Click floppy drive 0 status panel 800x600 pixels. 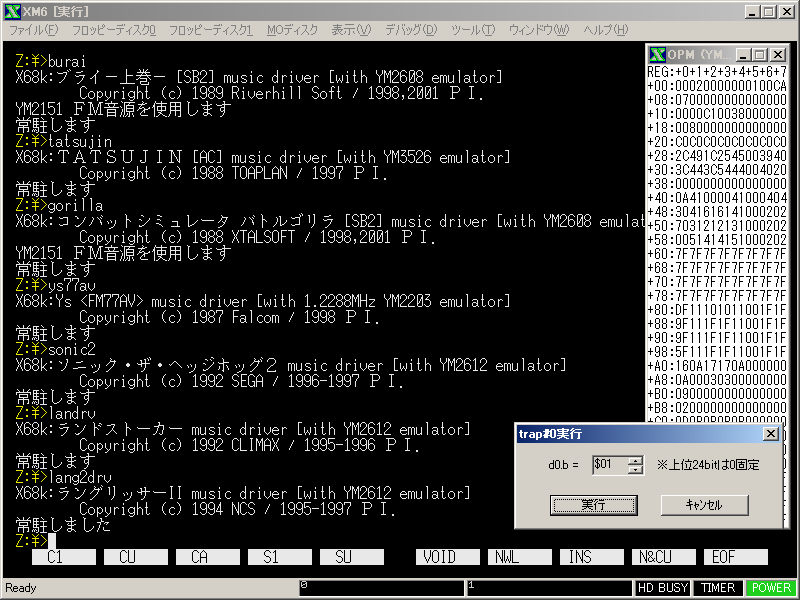pyautogui.click(x=382, y=588)
